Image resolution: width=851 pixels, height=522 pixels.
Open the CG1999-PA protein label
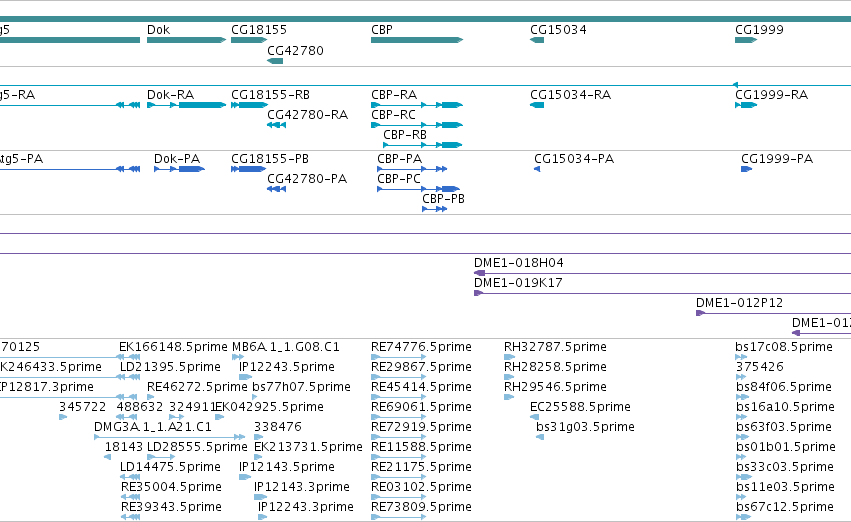pyautogui.click(x=777, y=159)
